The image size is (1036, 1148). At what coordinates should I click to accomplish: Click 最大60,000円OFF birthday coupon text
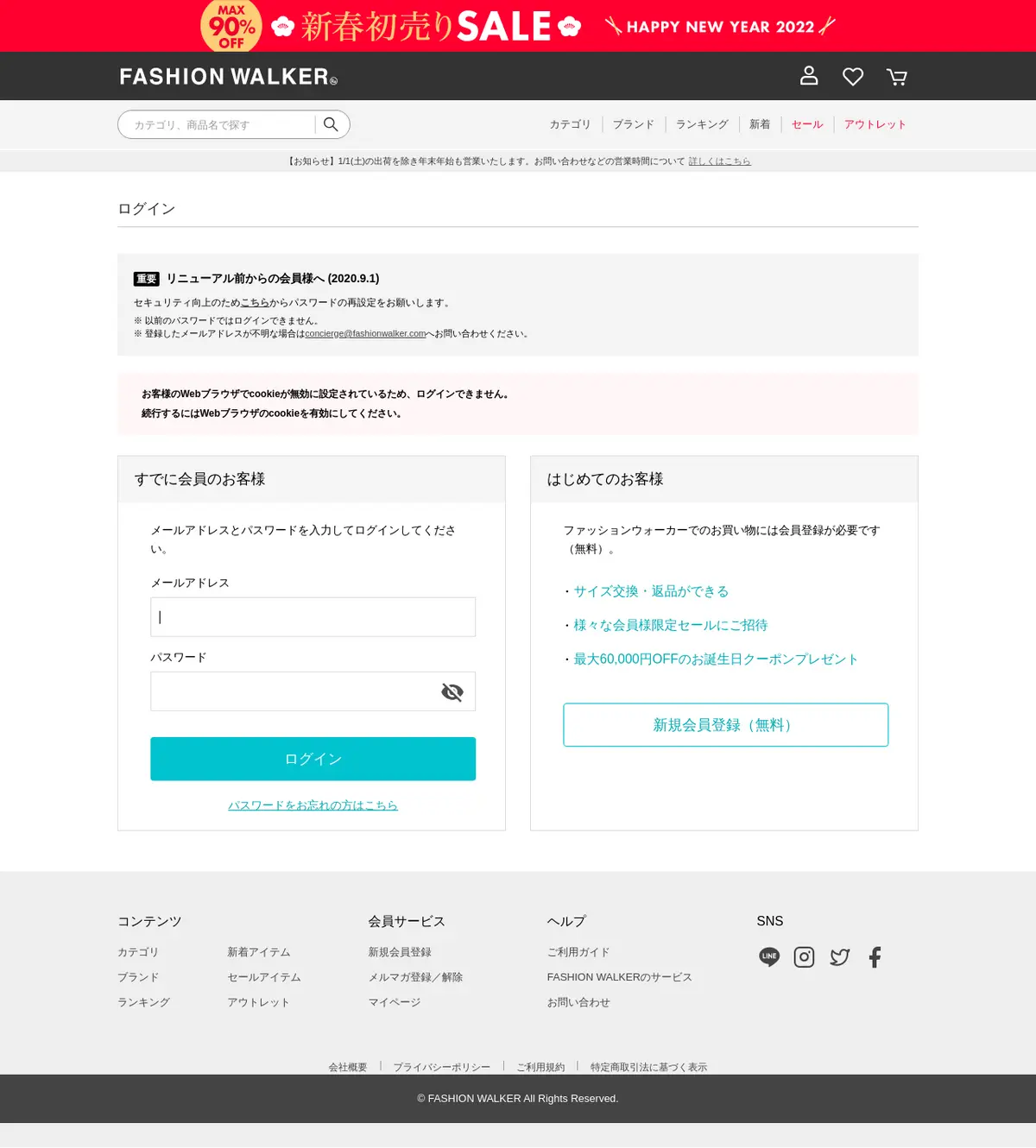[x=716, y=659]
